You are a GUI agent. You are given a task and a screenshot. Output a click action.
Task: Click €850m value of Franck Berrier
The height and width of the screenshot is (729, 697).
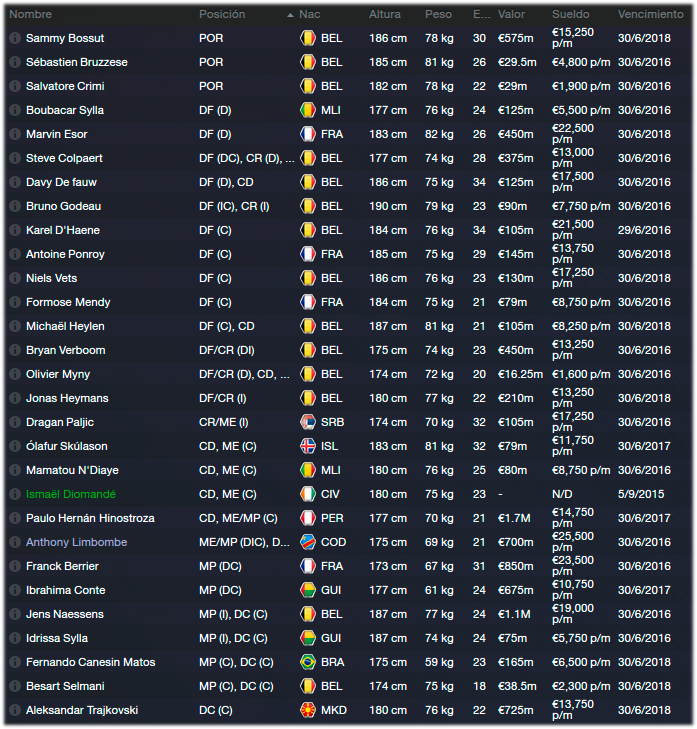(515, 566)
